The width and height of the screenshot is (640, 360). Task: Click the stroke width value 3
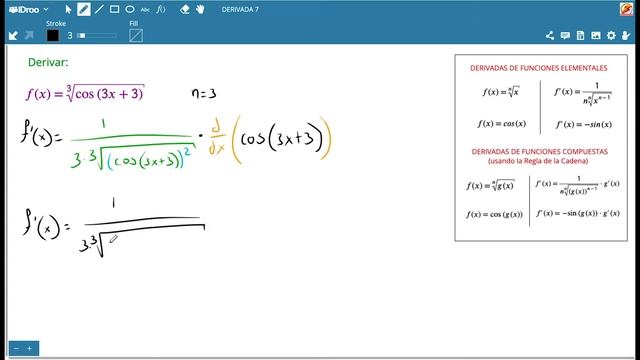point(70,36)
